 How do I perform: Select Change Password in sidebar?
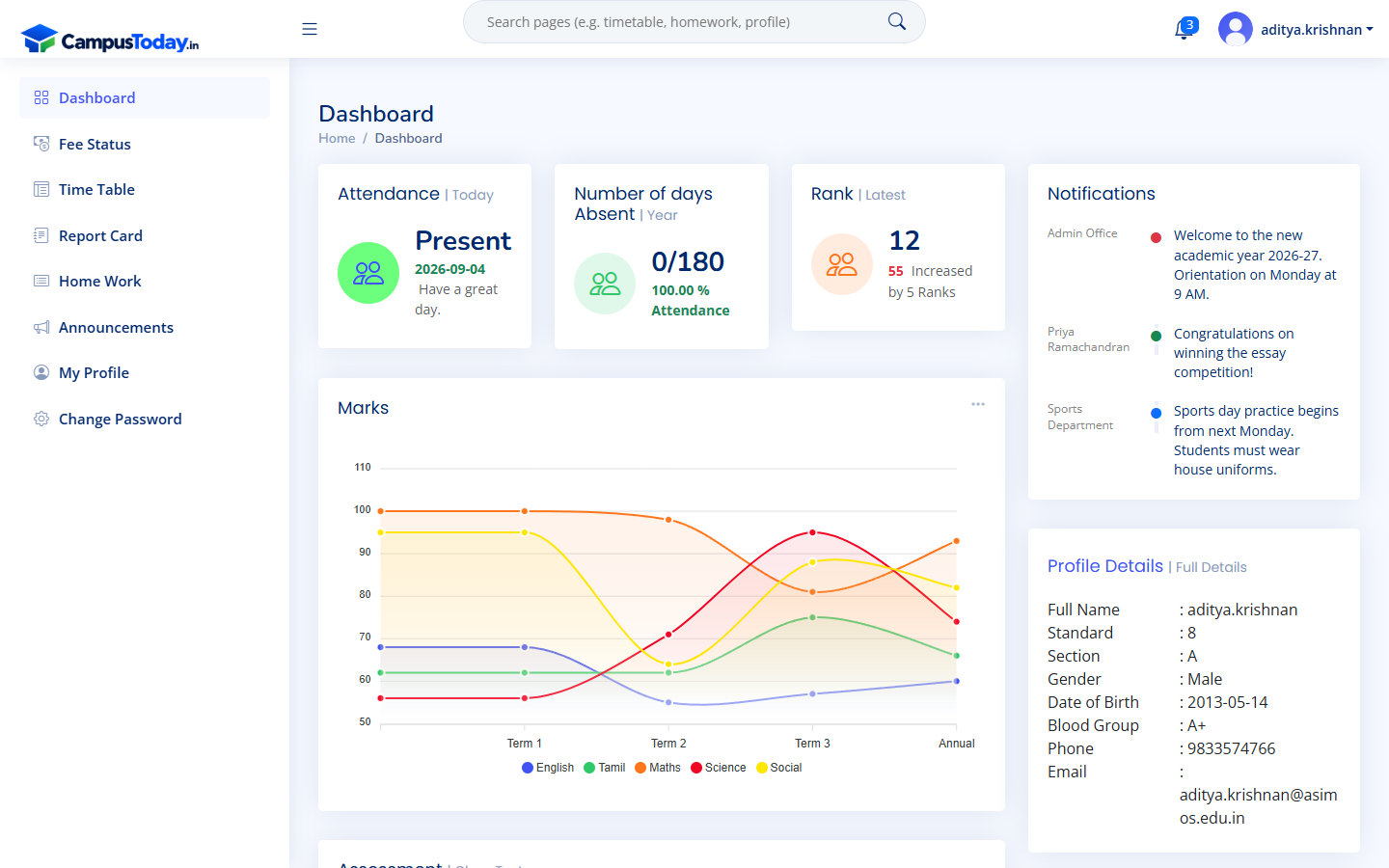[x=145, y=419]
